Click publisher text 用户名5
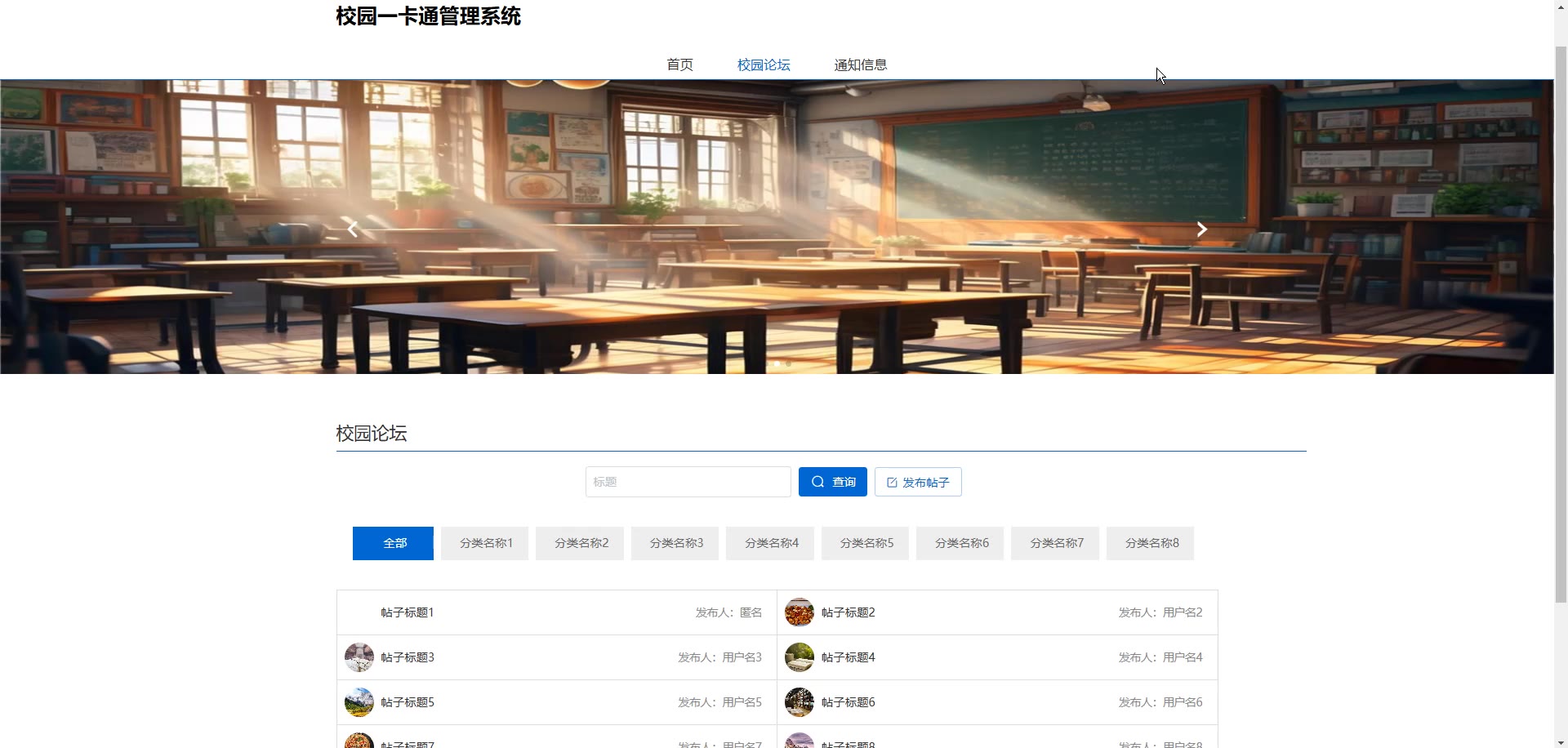The image size is (1568, 748). (742, 702)
